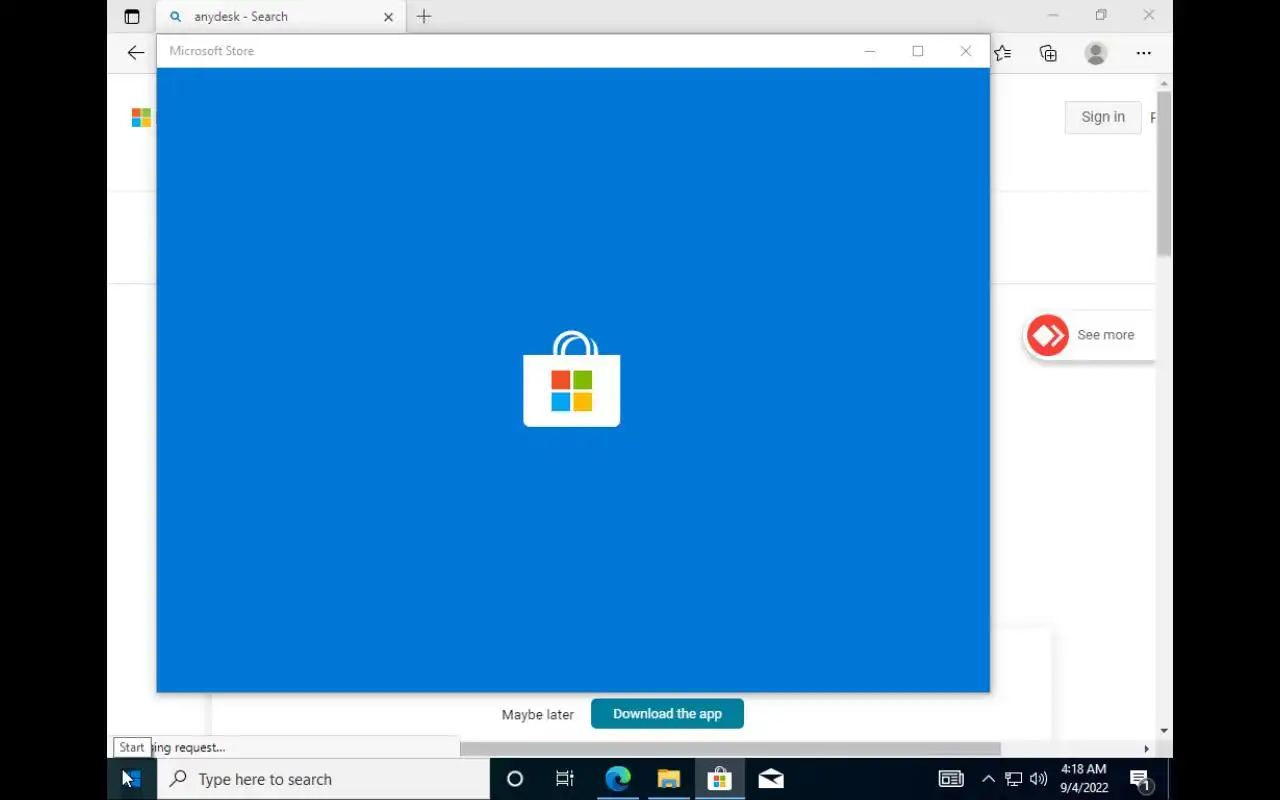Open the network status tray icon
Viewport: 1280px width, 800px height.
1014,779
